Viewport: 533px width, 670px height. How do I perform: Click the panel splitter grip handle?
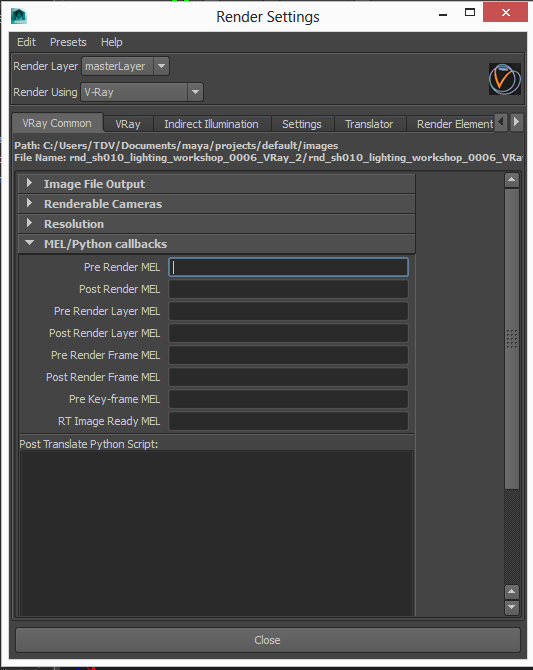click(512, 339)
